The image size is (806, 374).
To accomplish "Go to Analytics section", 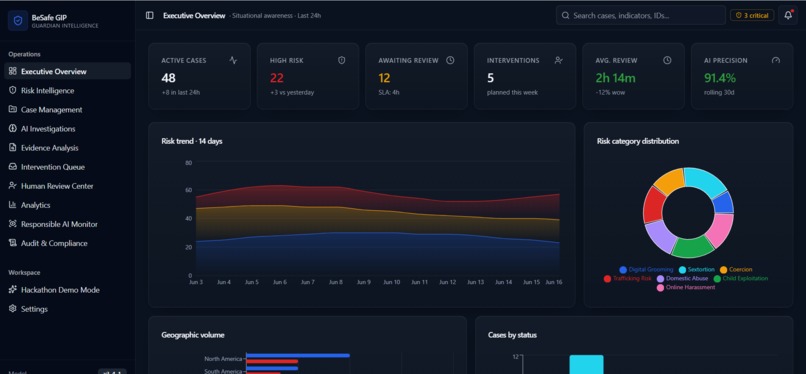I will coord(67,205).
